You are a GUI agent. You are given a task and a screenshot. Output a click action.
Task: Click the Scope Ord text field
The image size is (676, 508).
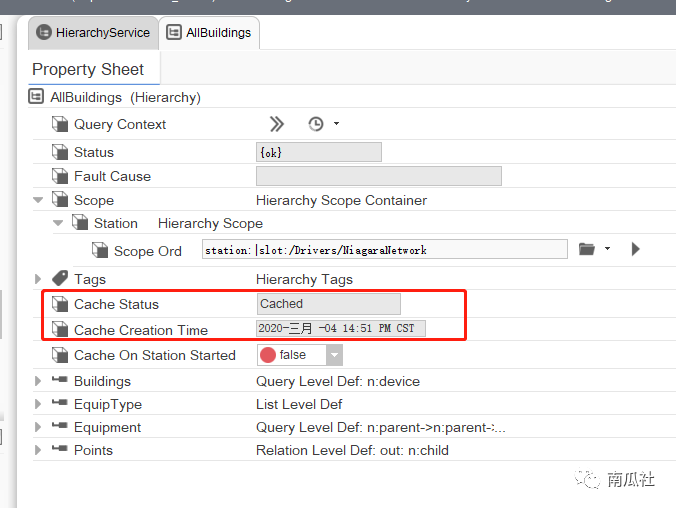tap(385, 249)
